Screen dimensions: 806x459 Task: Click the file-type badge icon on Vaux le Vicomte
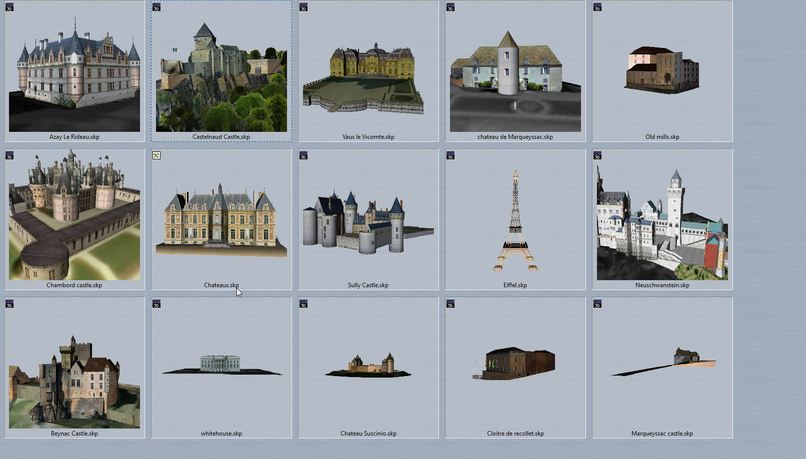tap(303, 7)
